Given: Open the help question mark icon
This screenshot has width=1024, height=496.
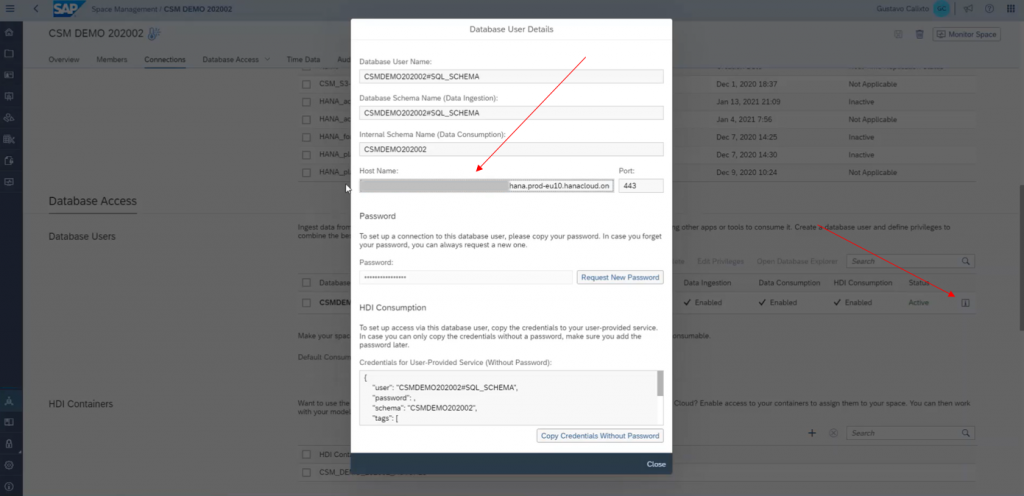Looking at the screenshot, I should pos(989,8).
